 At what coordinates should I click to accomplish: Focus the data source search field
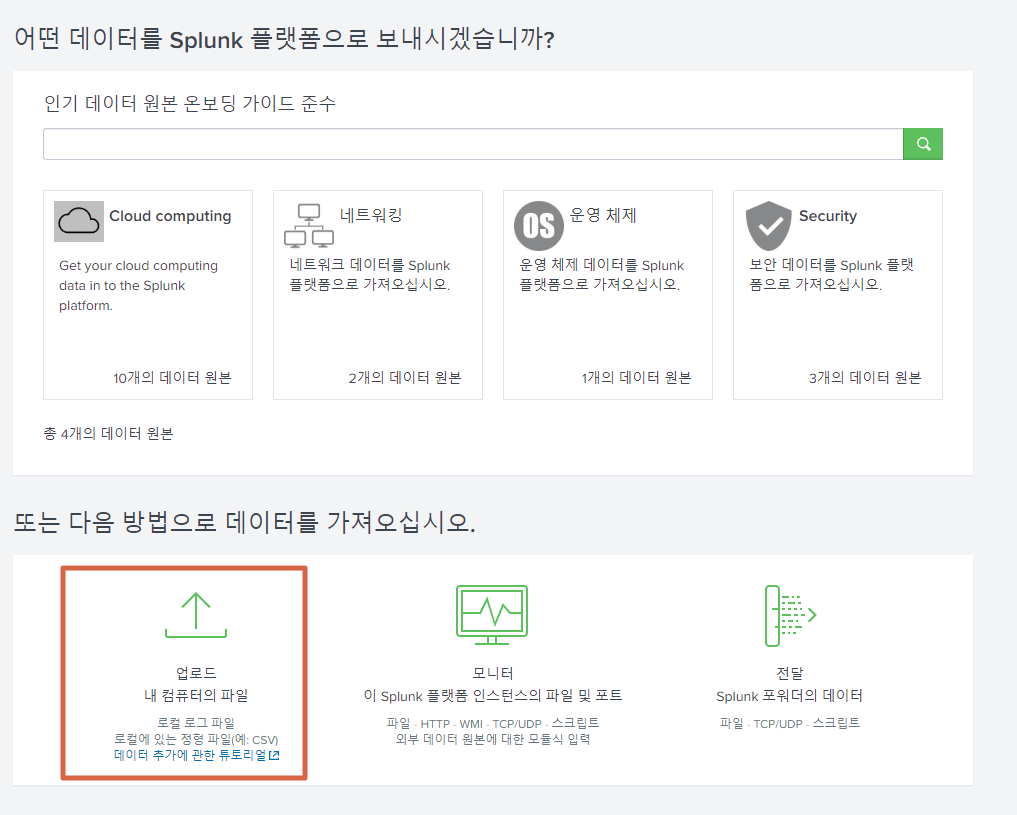pyautogui.click(x=473, y=144)
